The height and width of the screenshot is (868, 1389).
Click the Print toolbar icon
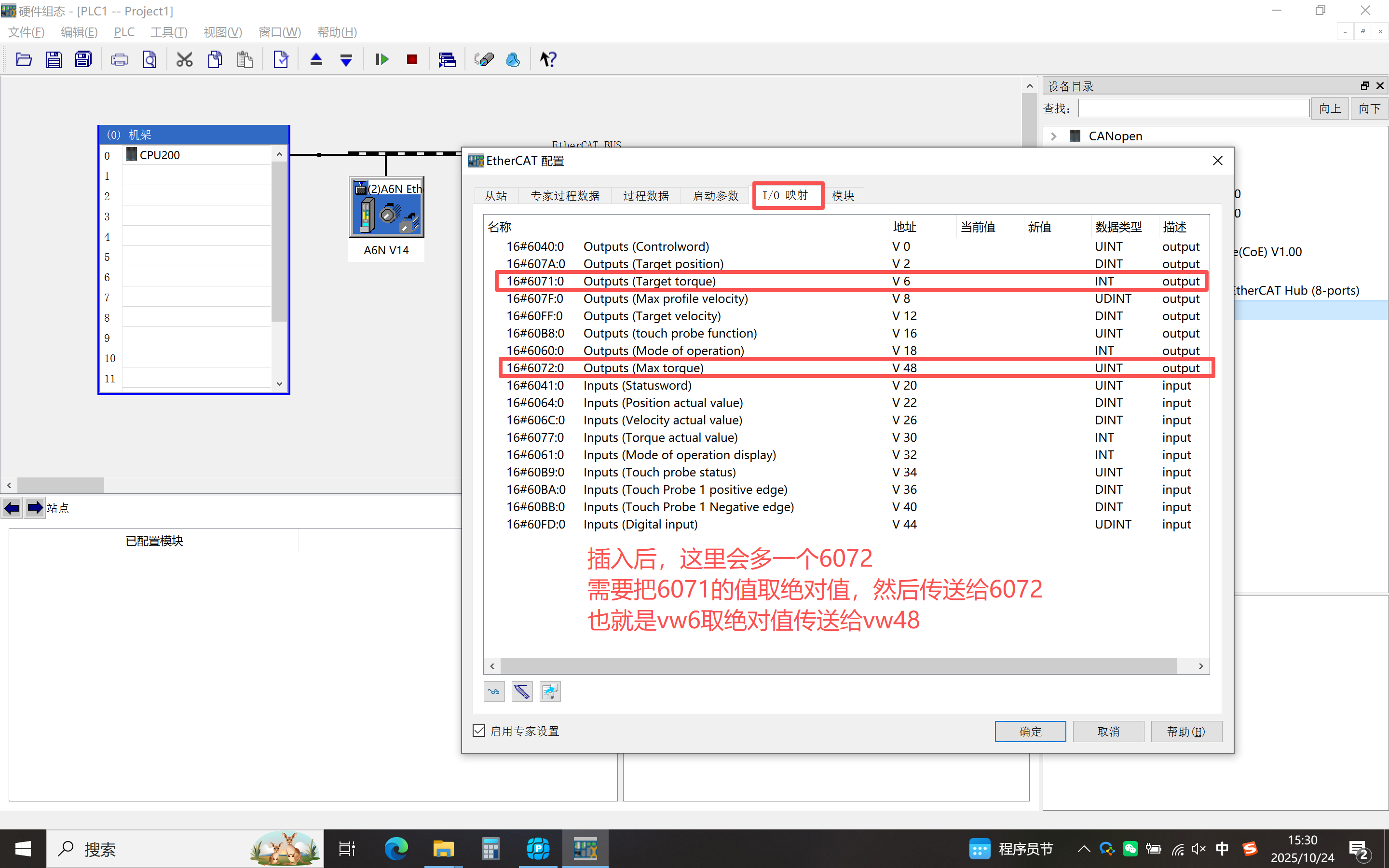coord(120,59)
